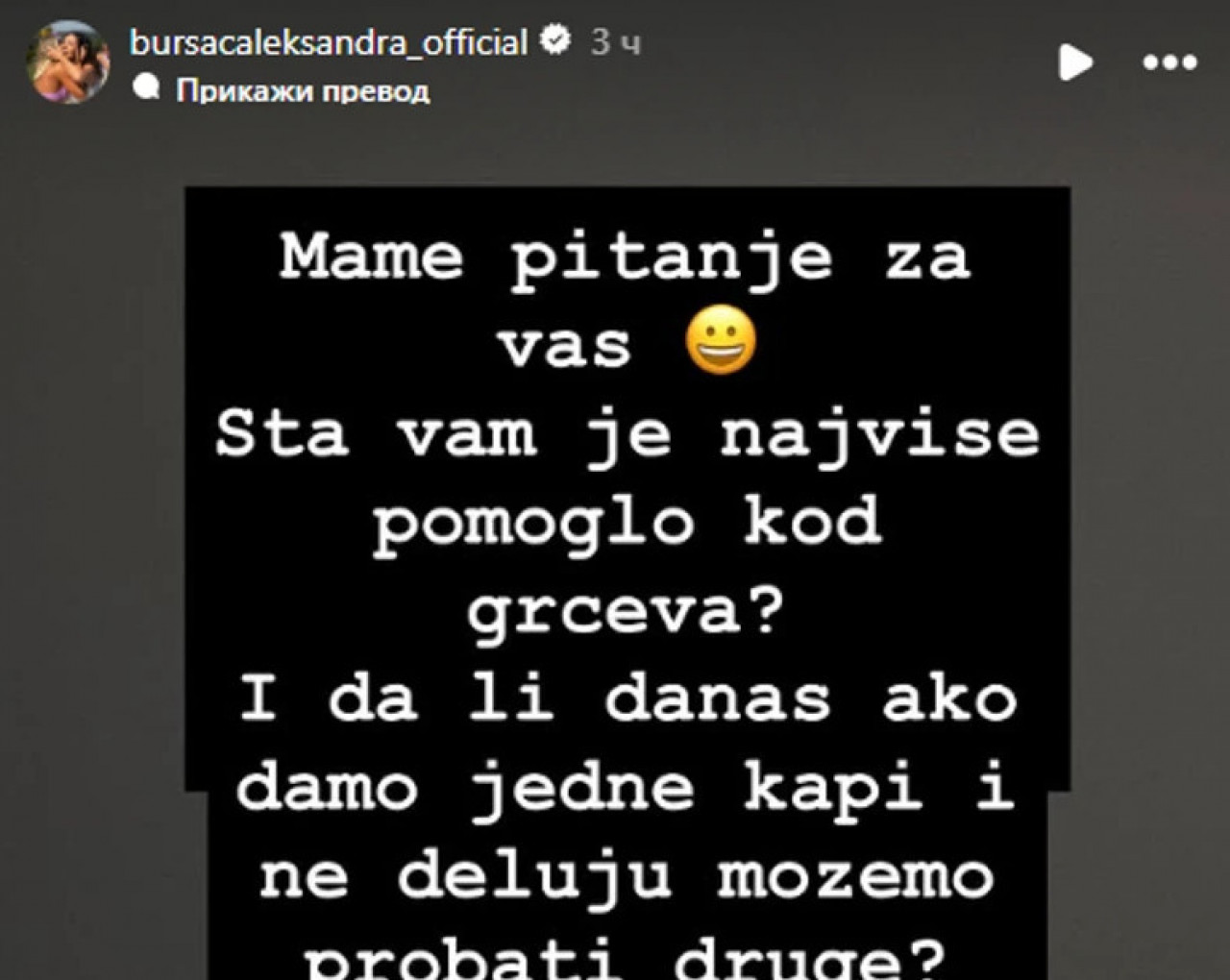Click the "Sta vam je najvise" line
The image size is (1230, 980).
pos(627,435)
